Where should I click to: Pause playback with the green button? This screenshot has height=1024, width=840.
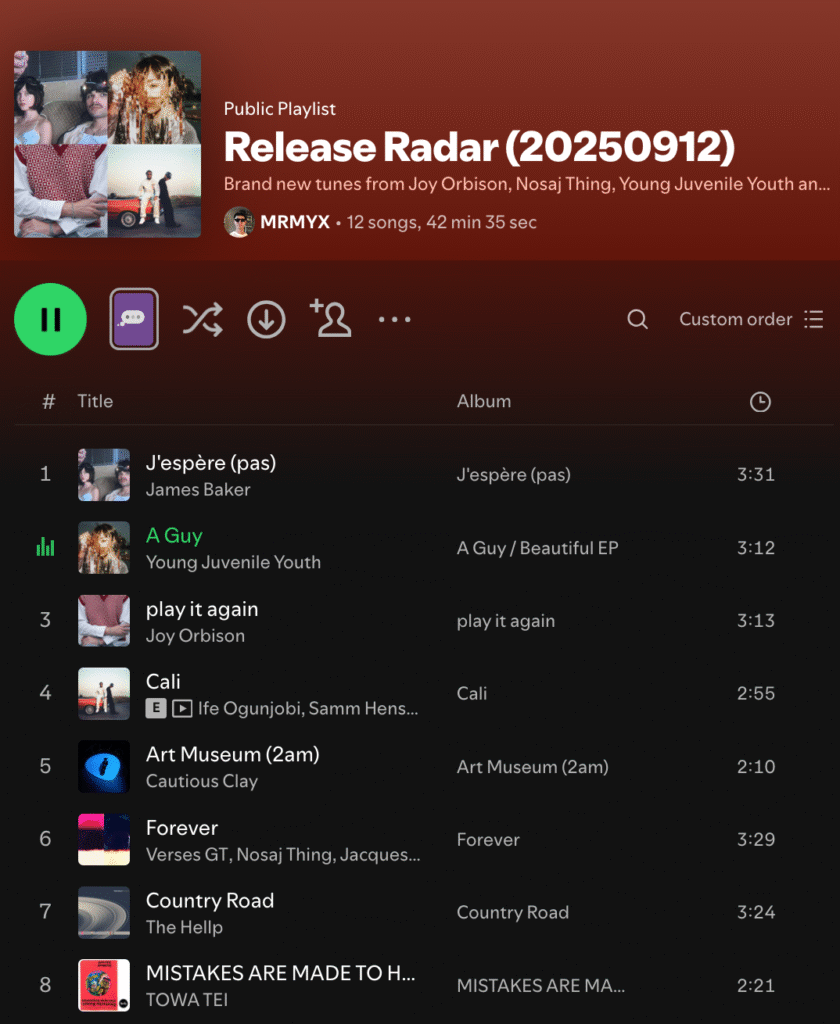click(50, 319)
